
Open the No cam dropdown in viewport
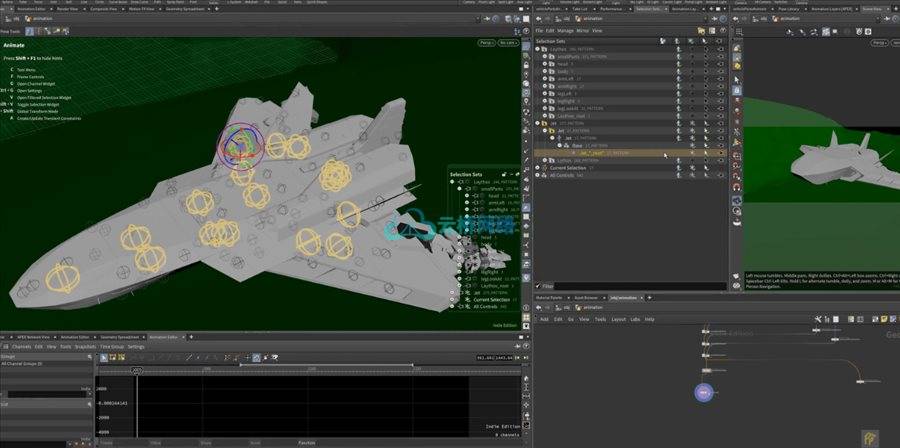[508, 43]
